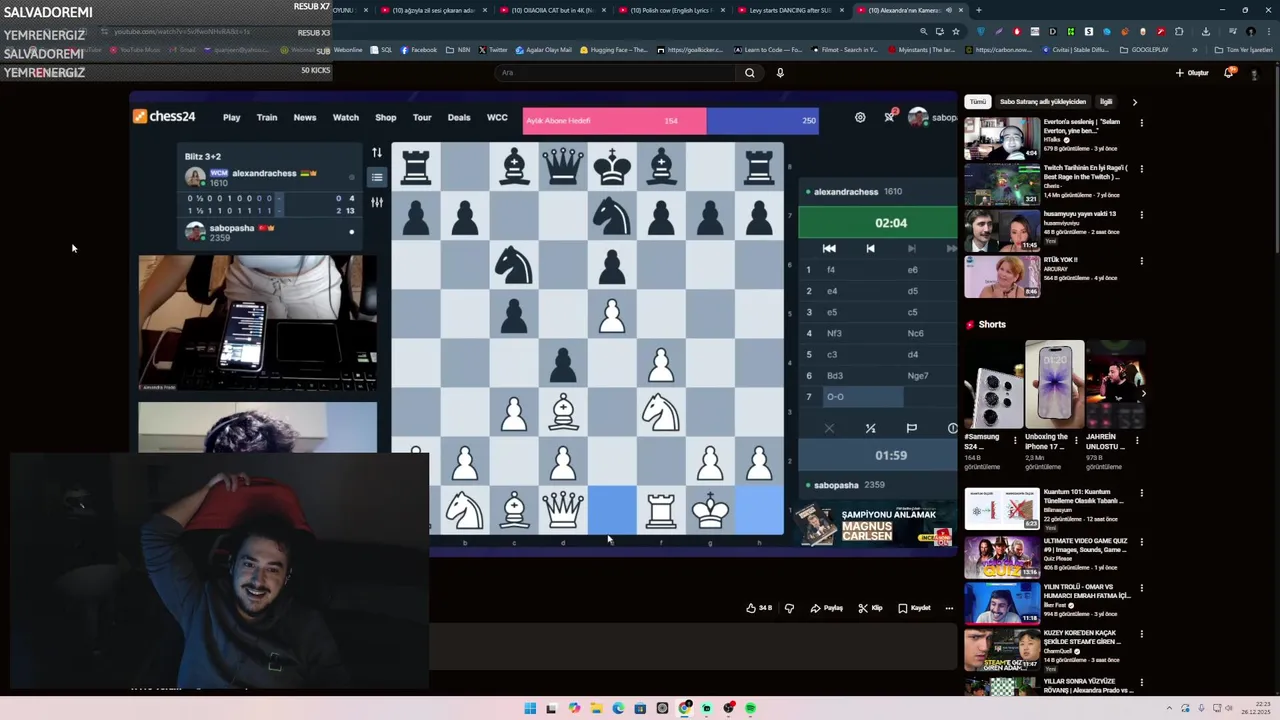Image resolution: width=1280 pixels, height=720 pixels.
Task: Open Windows Start menu
Action: [x=530, y=708]
